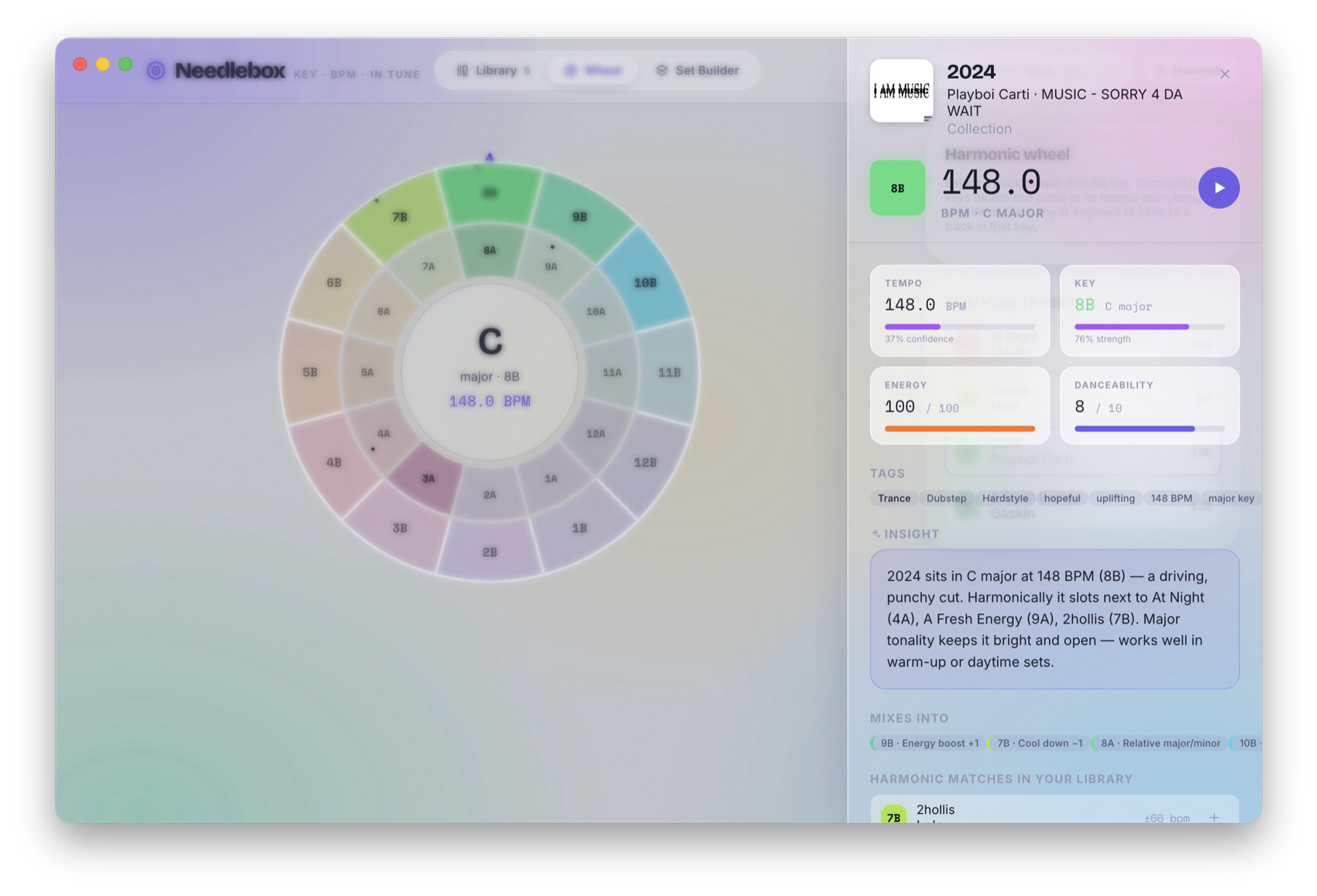This screenshot has height=896, width=1317.
Task: Click the C major wheel center
Action: pos(490,372)
